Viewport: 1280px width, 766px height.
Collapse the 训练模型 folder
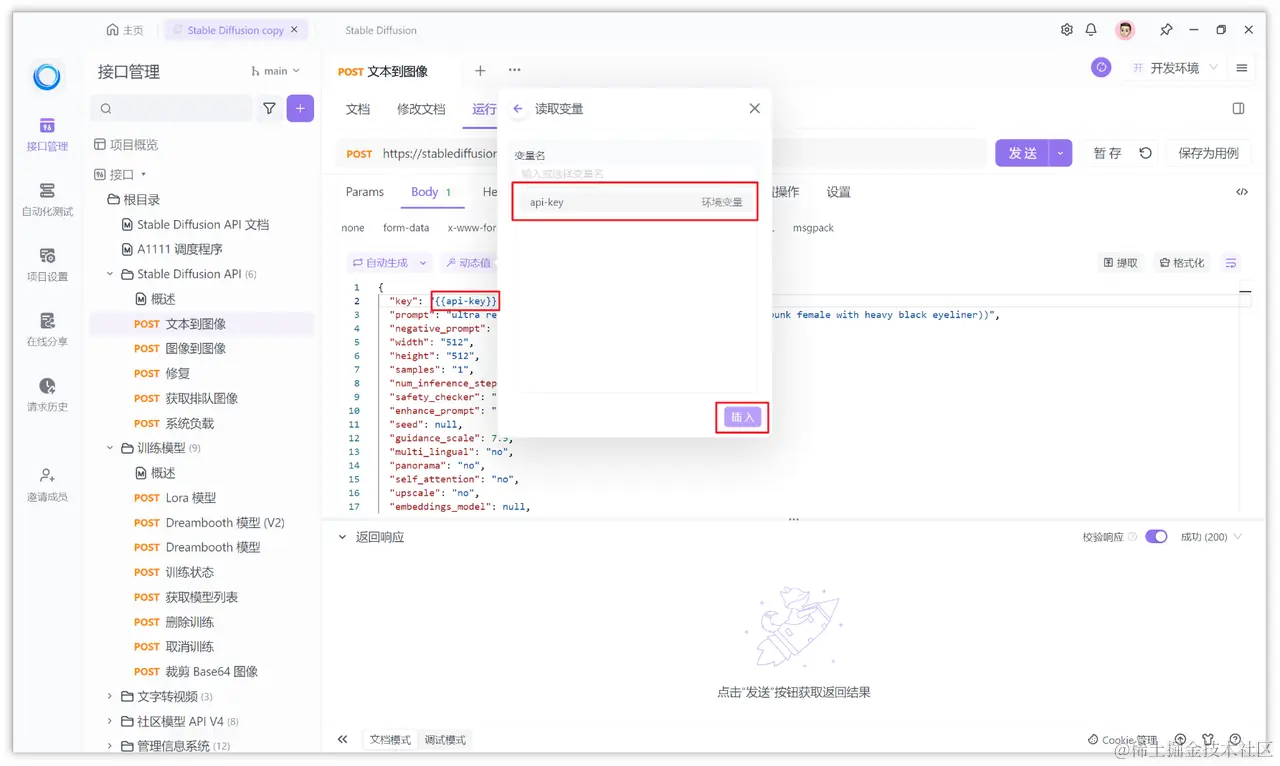pos(110,448)
